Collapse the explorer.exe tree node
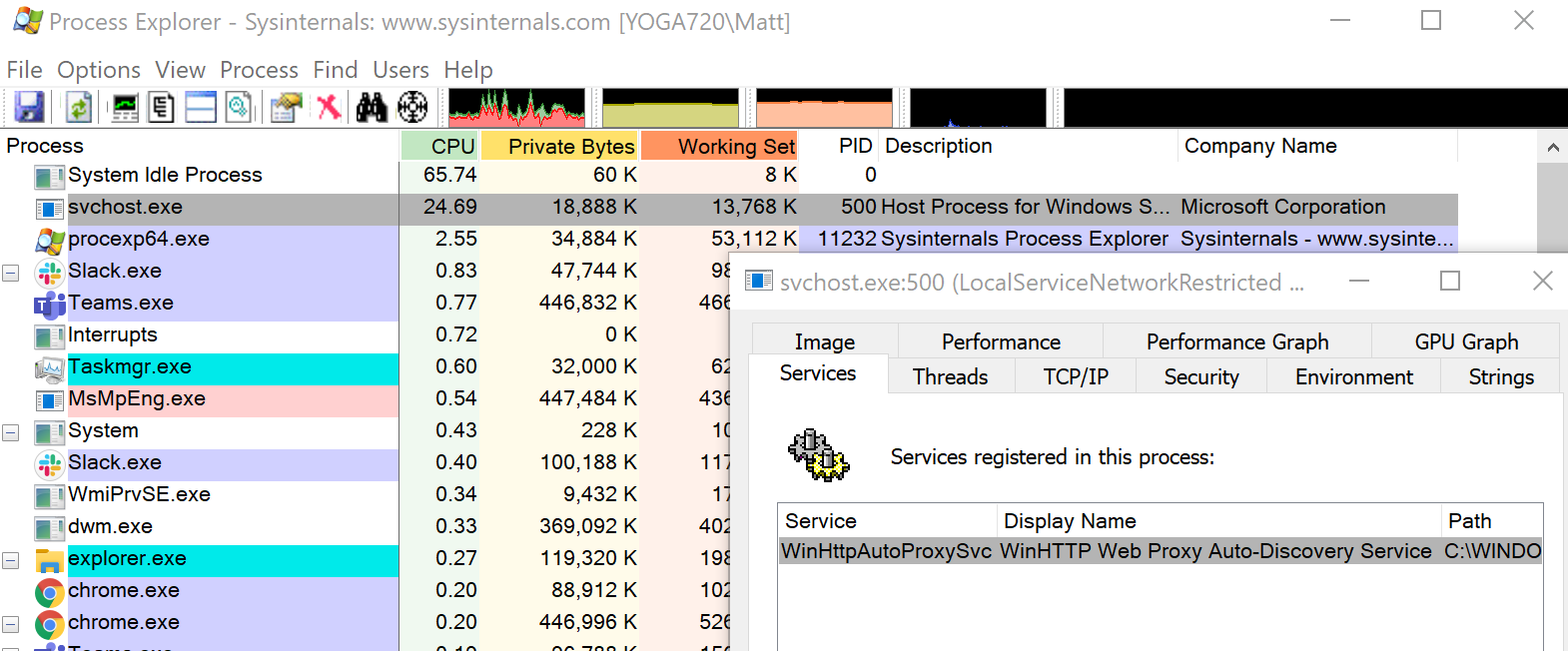This screenshot has height=651, width=1568. pos(11,560)
